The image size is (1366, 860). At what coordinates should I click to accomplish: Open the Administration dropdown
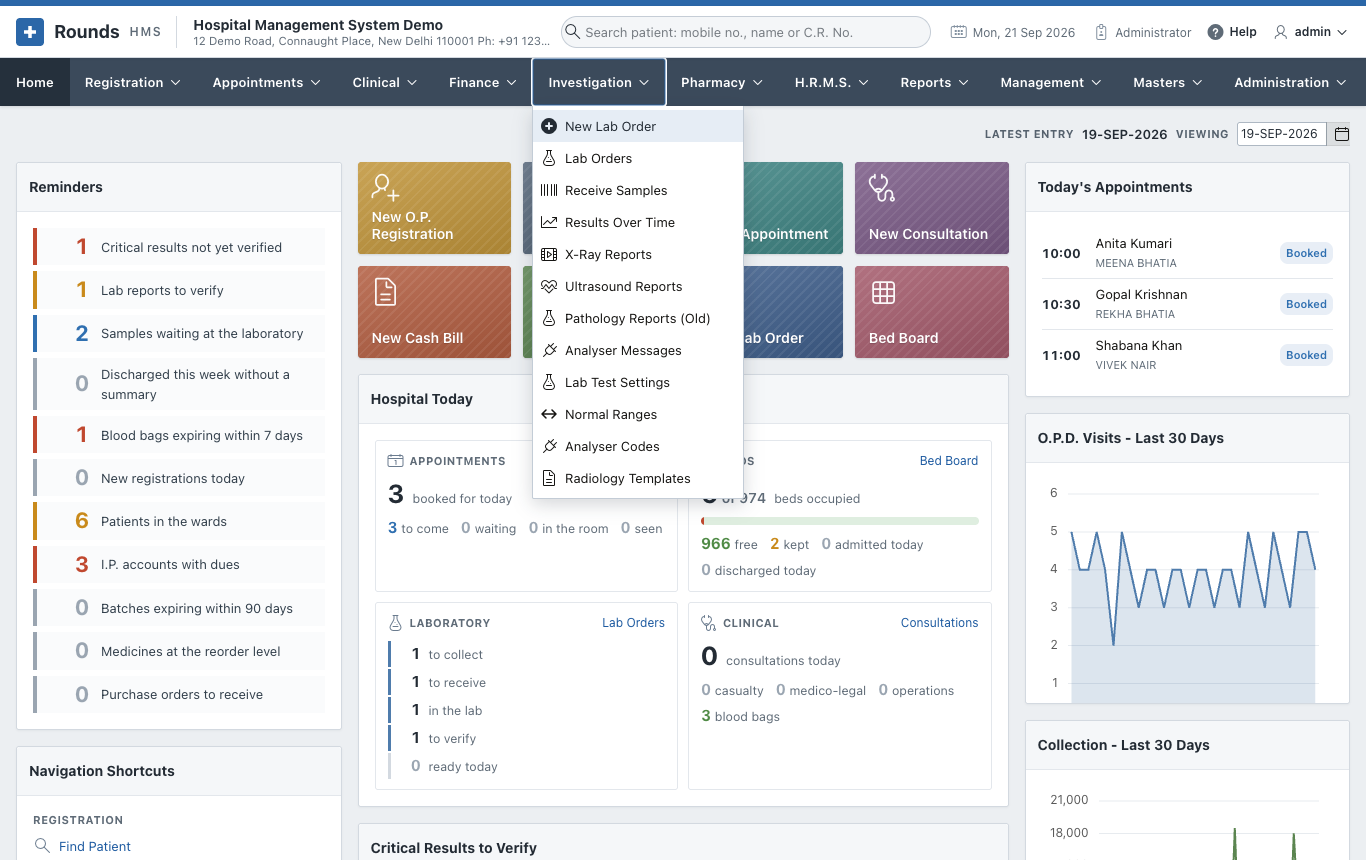point(1292,82)
